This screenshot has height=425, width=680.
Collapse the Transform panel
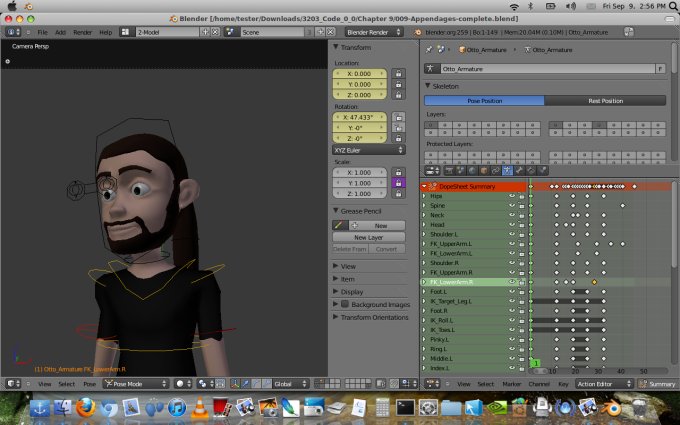tap(335, 47)
